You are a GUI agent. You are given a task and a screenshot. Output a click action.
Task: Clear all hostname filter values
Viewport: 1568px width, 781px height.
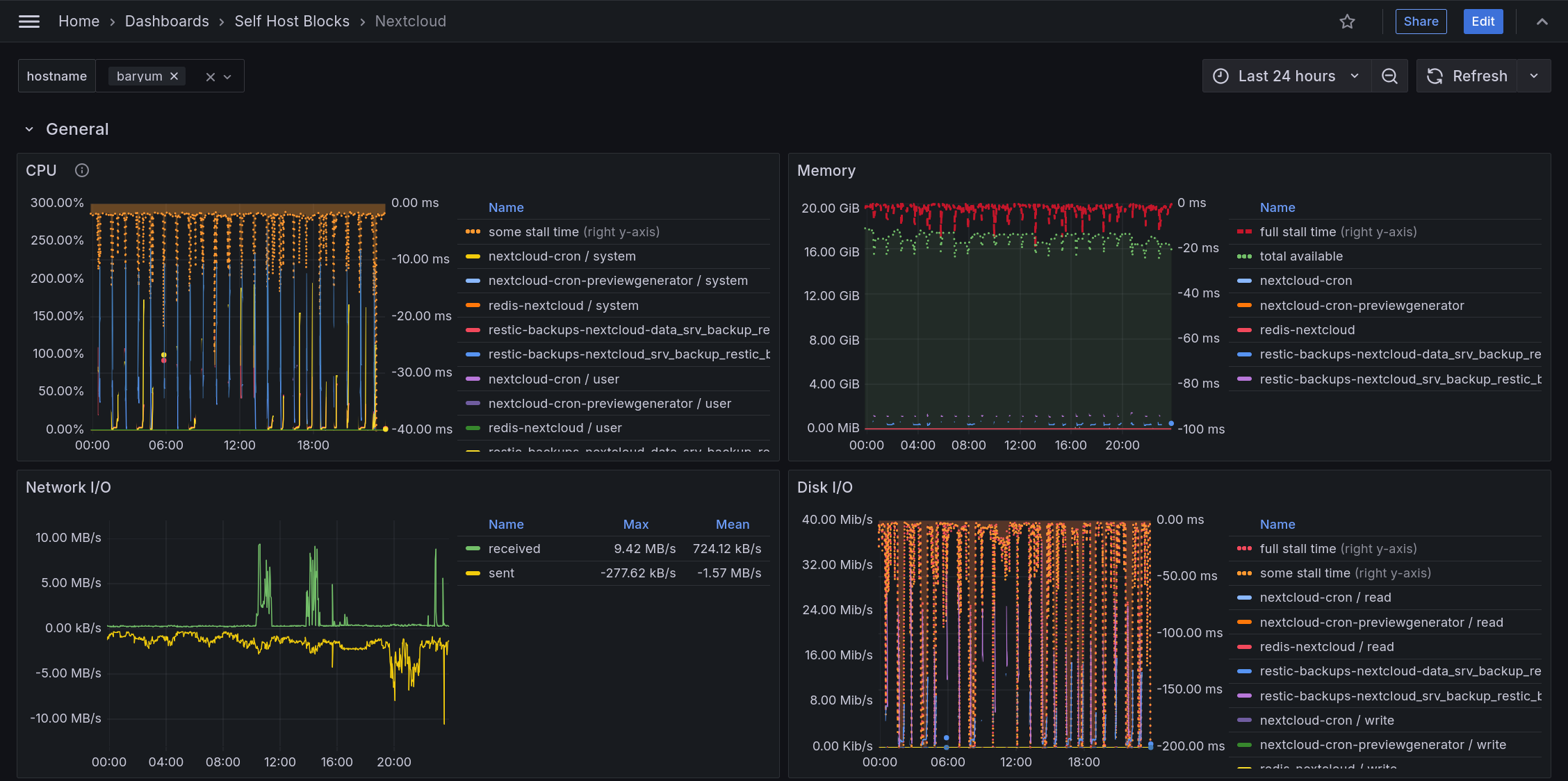211,76
